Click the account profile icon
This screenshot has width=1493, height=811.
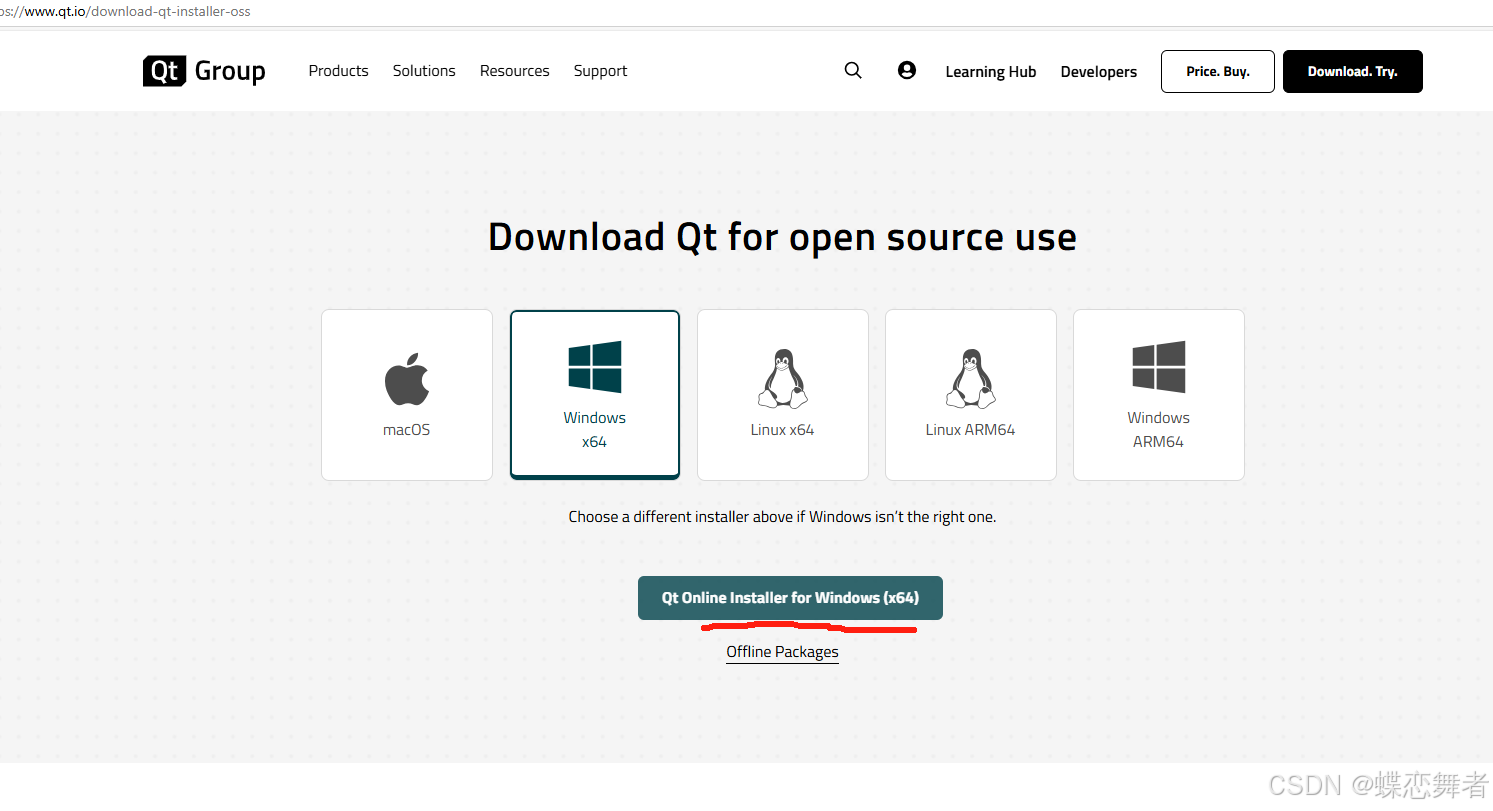tap(906, 70)
